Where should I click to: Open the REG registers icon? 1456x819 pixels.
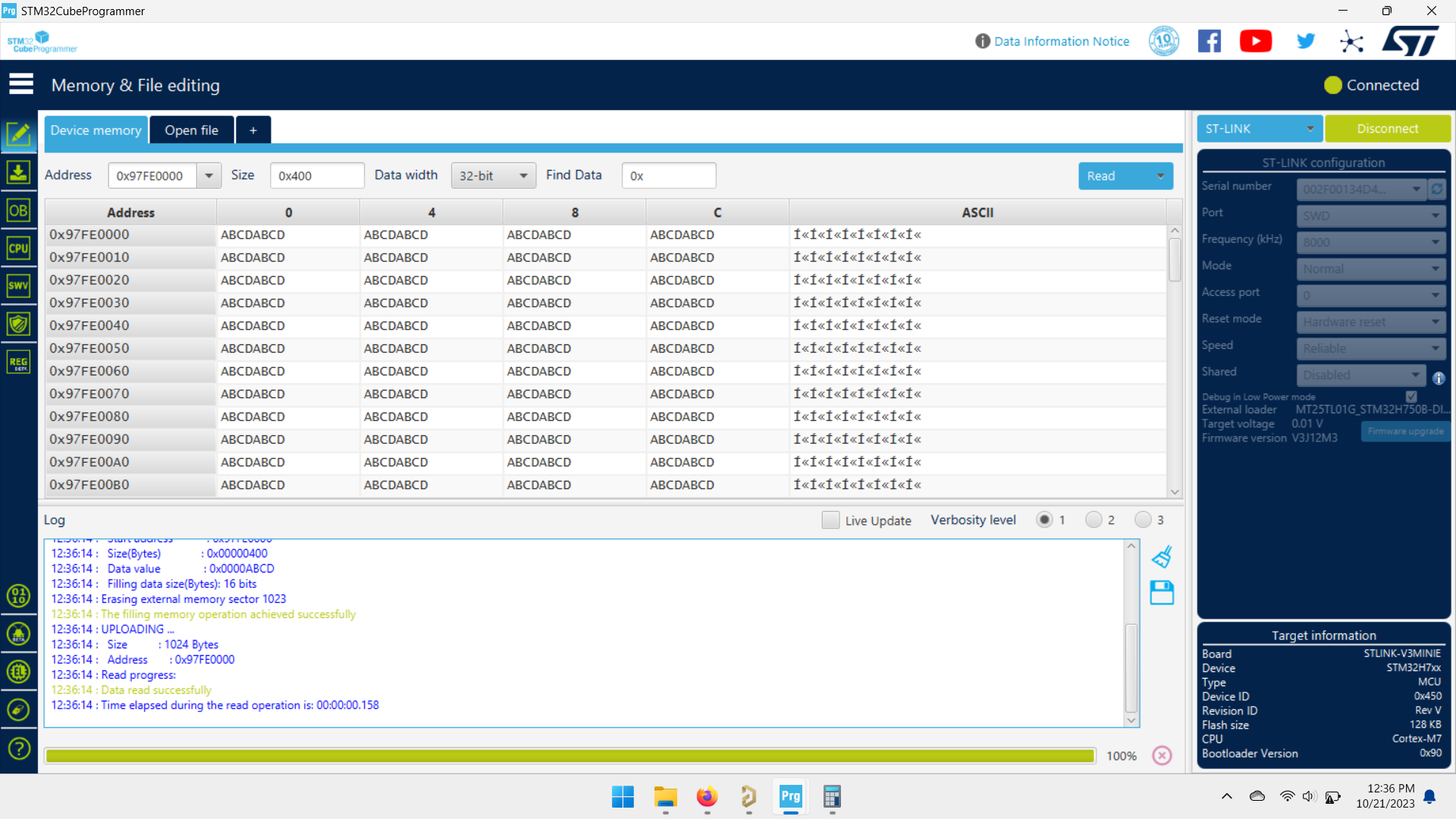(x=18, y=362)
